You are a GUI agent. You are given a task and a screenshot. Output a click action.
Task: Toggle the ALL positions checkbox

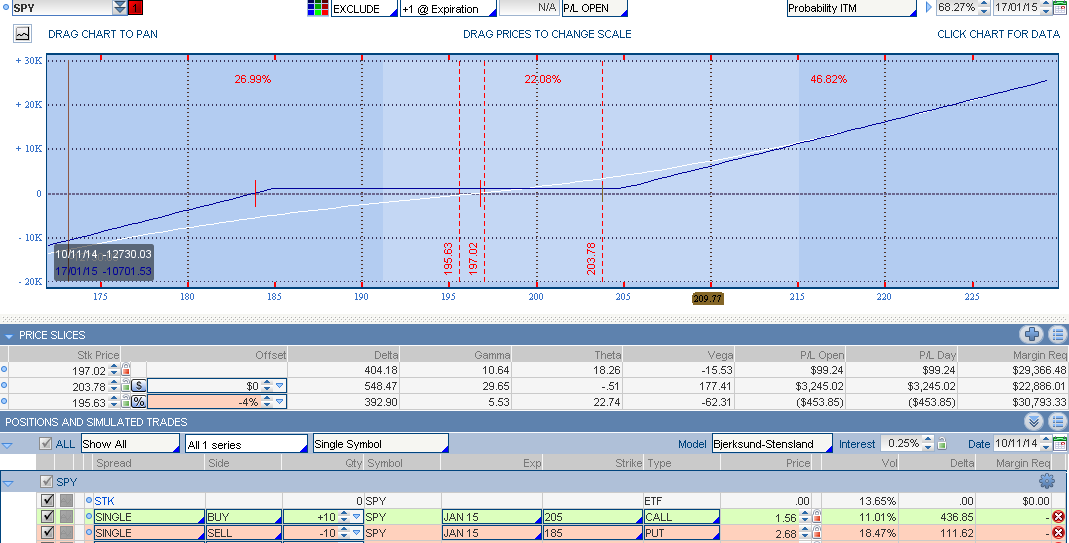click(x=46, y=443)
